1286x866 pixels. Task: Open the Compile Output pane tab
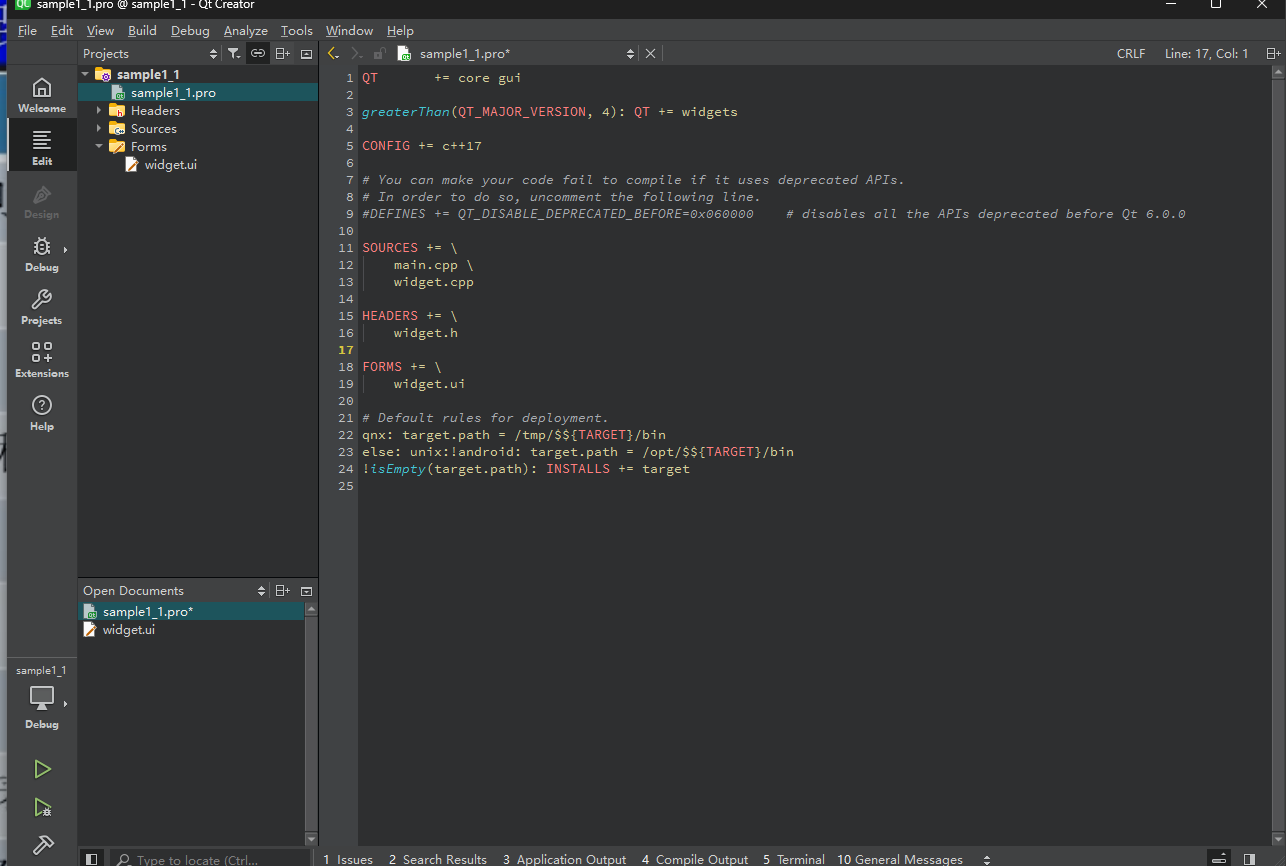click(x=695, y=859)
